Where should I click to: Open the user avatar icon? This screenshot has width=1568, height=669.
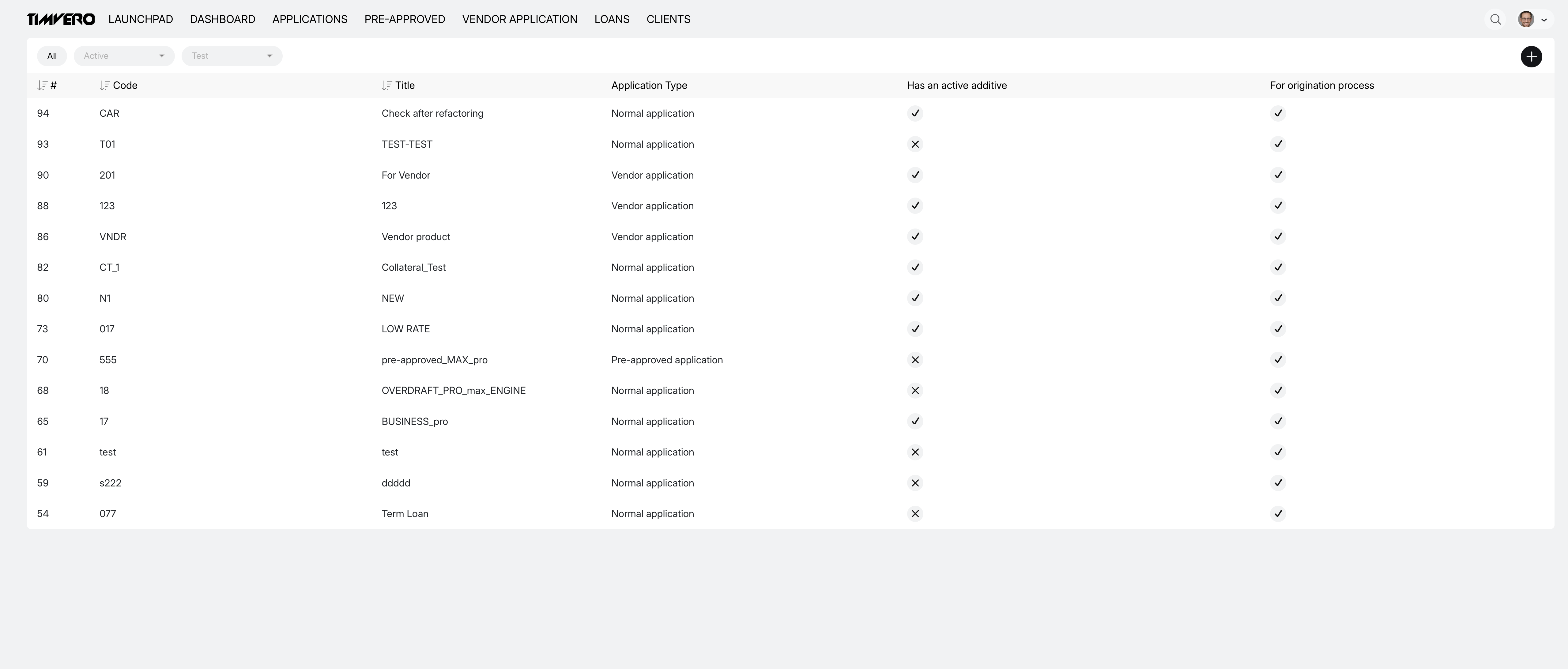point(1526,19)
